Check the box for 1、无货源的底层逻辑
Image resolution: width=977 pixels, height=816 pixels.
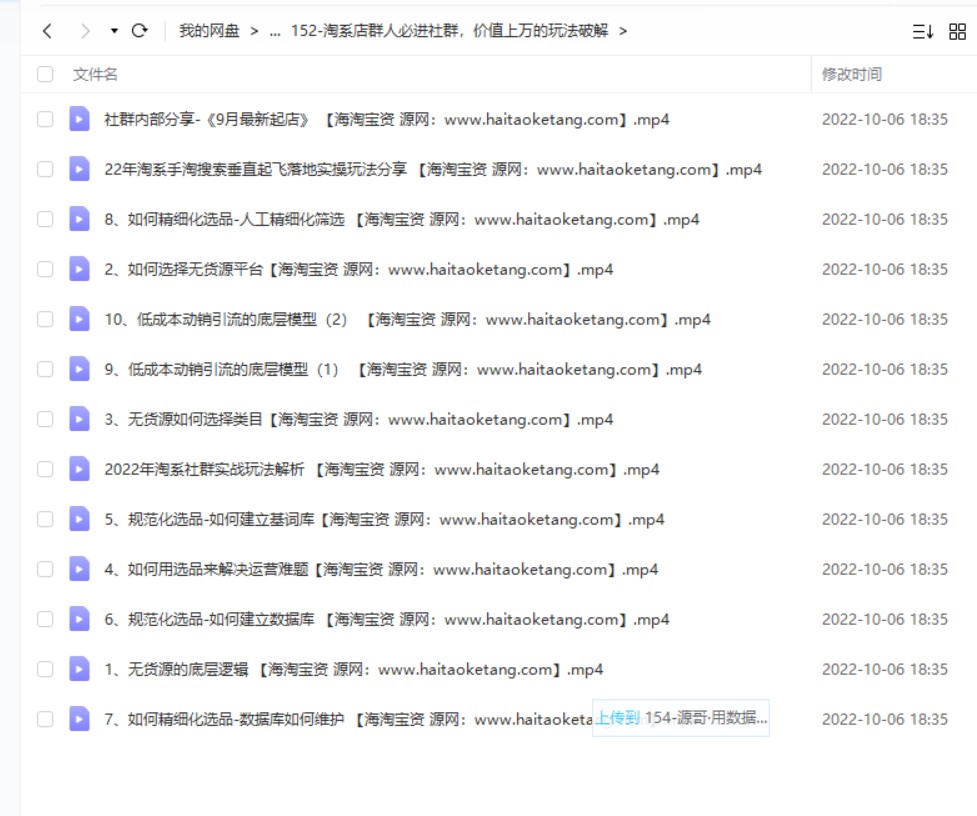(45, 669)
